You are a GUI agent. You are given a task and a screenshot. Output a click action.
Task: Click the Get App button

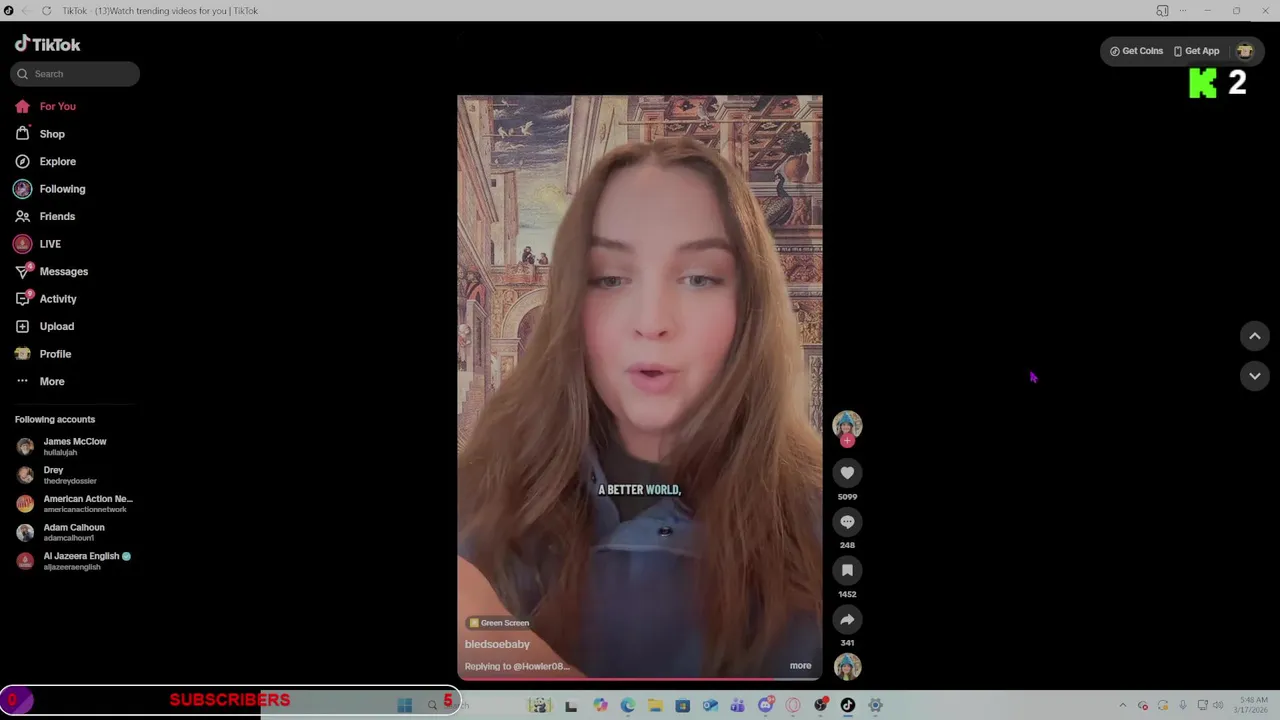1197,51
